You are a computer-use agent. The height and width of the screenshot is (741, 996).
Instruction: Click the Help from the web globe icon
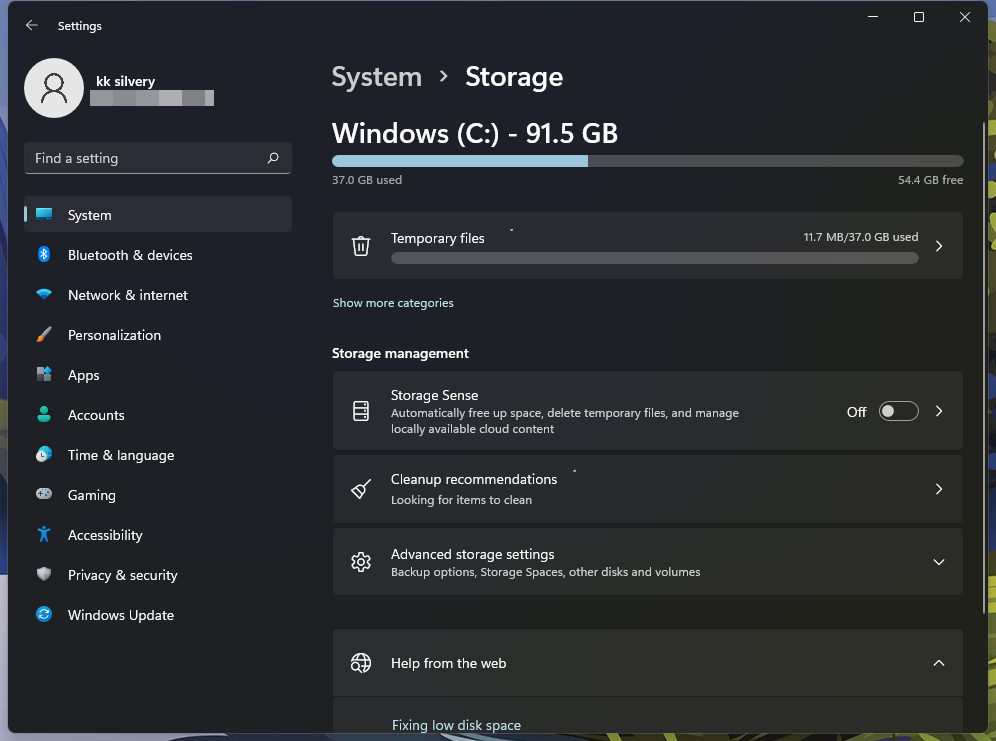tap(361, 663)
